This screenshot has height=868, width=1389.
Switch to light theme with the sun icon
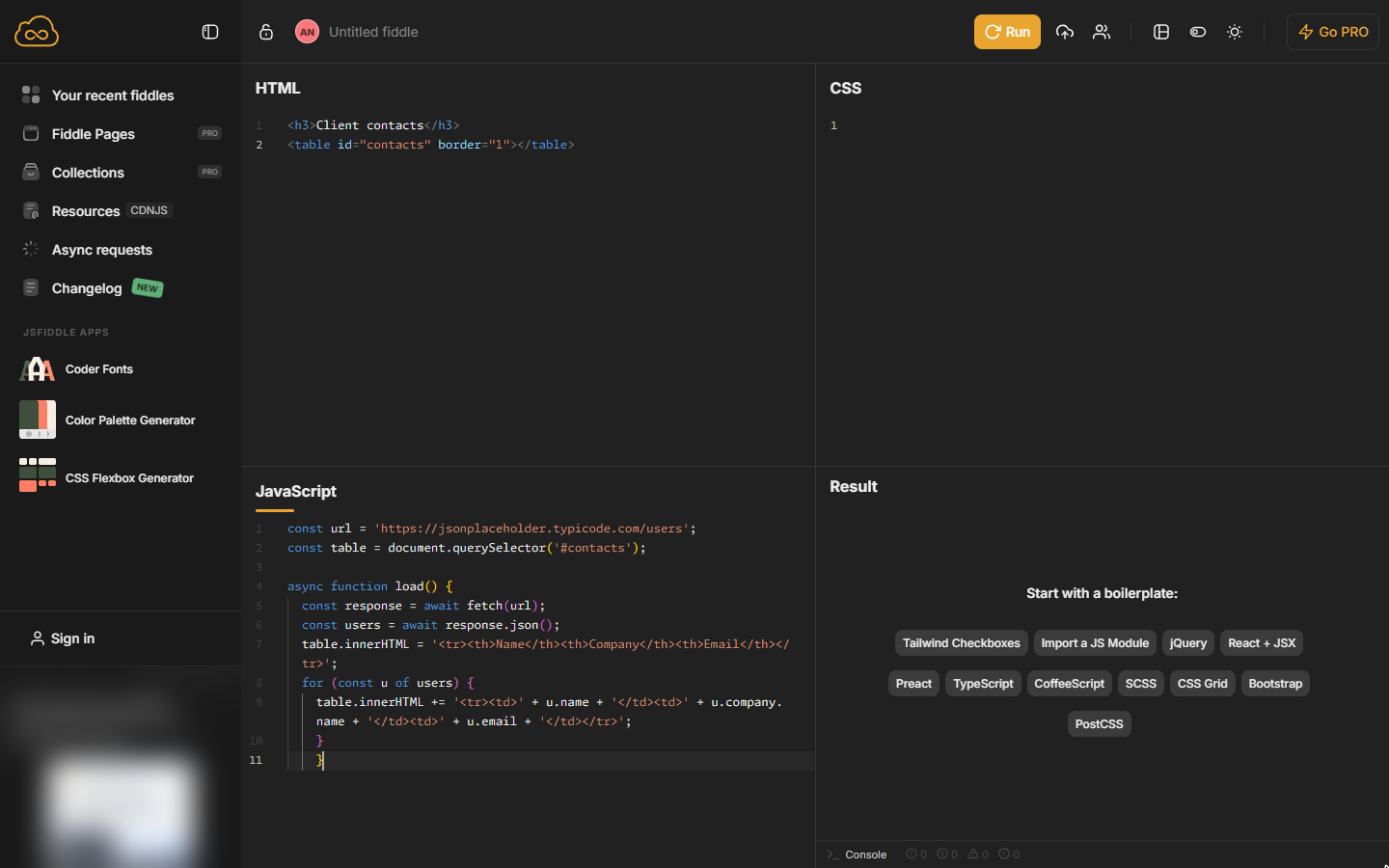pyautogui.click(x=1235, y=32)
